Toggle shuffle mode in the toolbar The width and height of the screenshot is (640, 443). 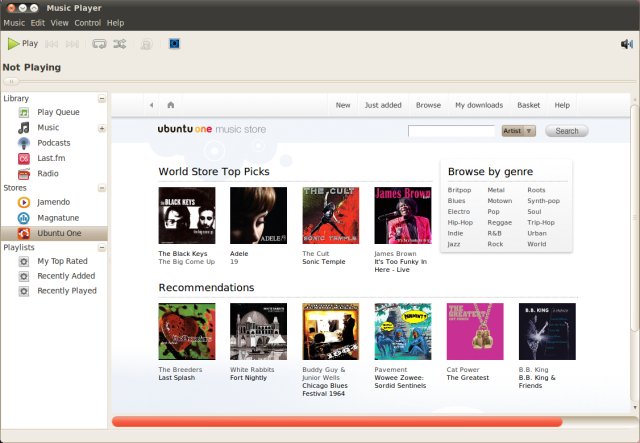coord(120,44)
